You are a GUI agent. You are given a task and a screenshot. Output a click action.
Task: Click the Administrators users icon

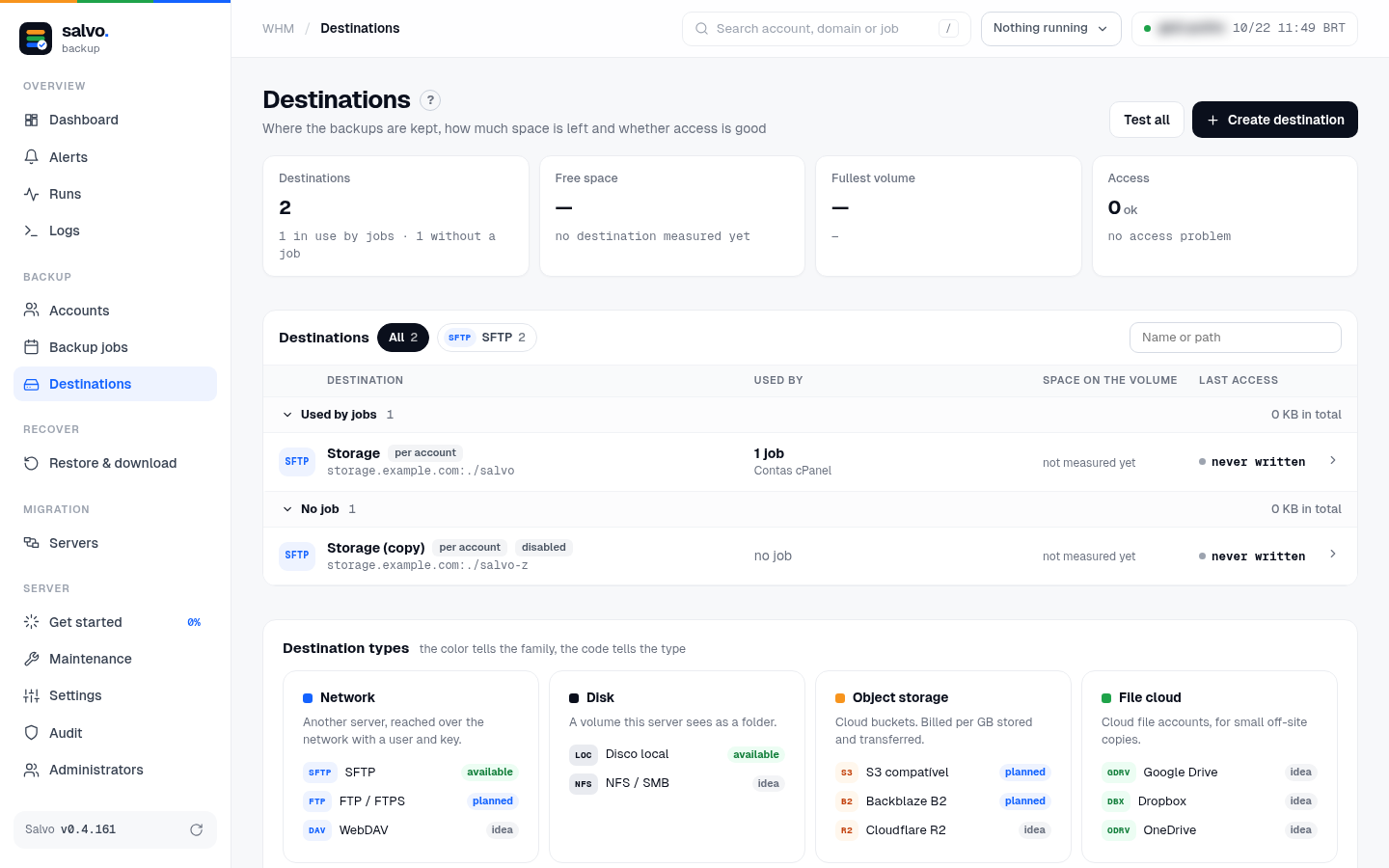pos(31,770)
